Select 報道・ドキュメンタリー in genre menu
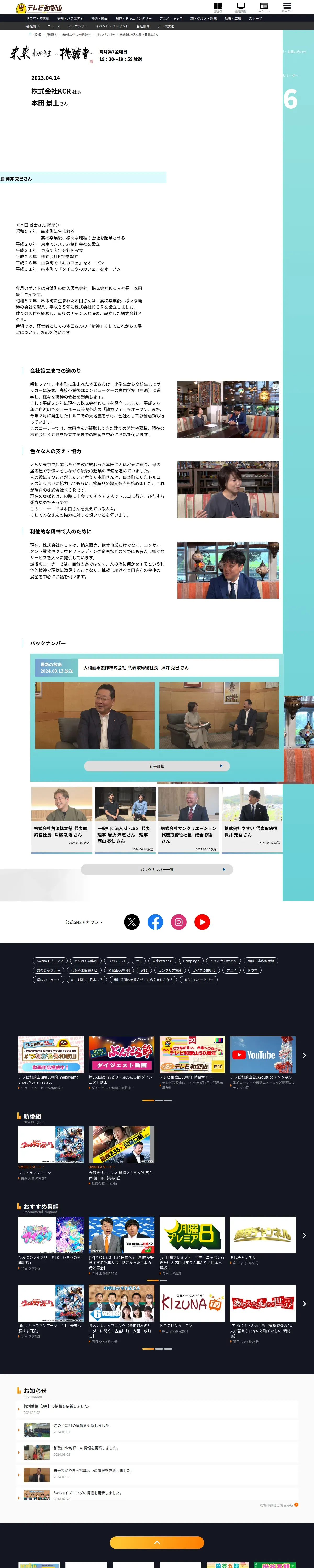Screen dimensions: 314x1568 [133, 18]
